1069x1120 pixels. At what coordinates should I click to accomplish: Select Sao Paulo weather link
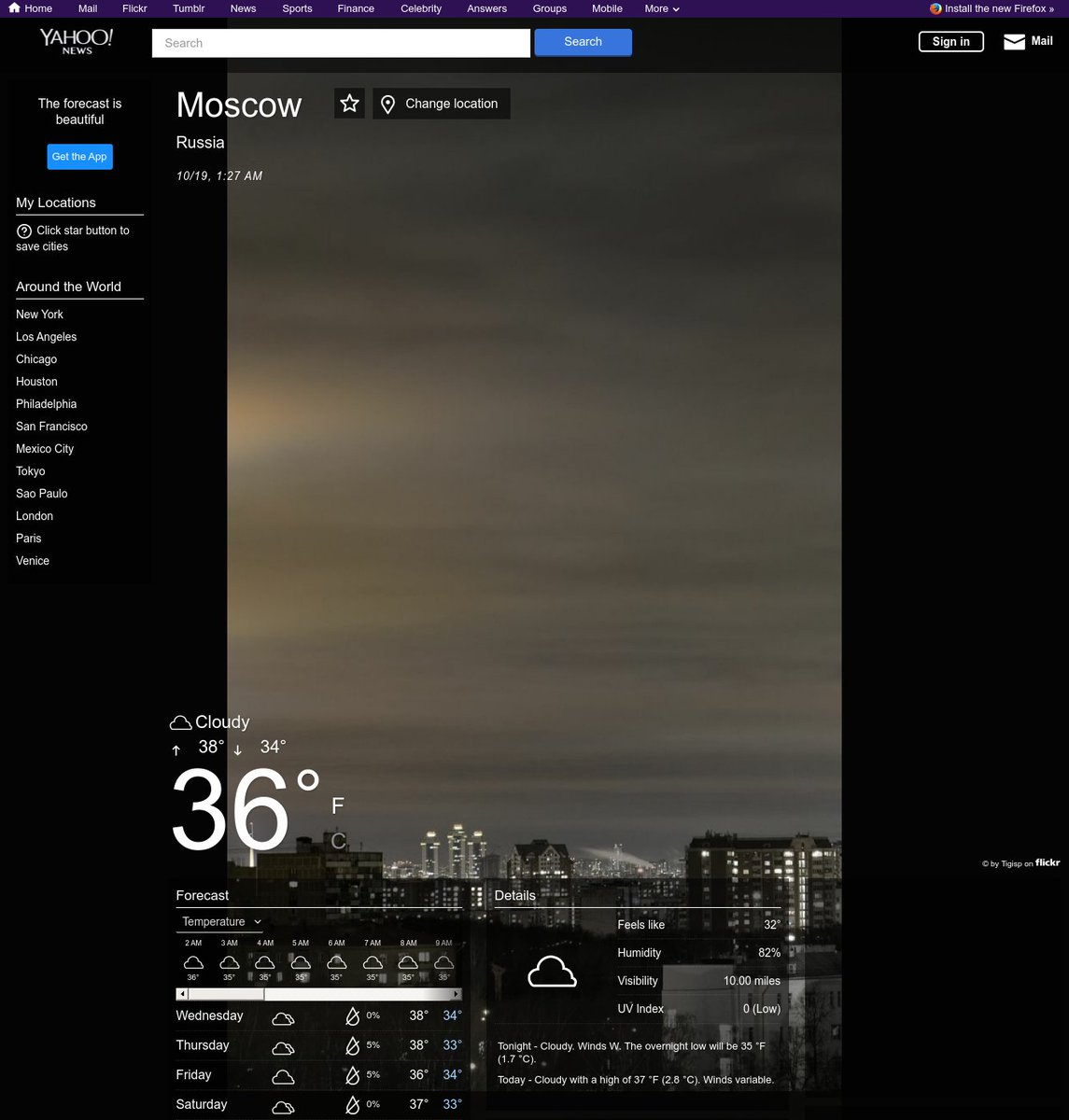point(41,494)
